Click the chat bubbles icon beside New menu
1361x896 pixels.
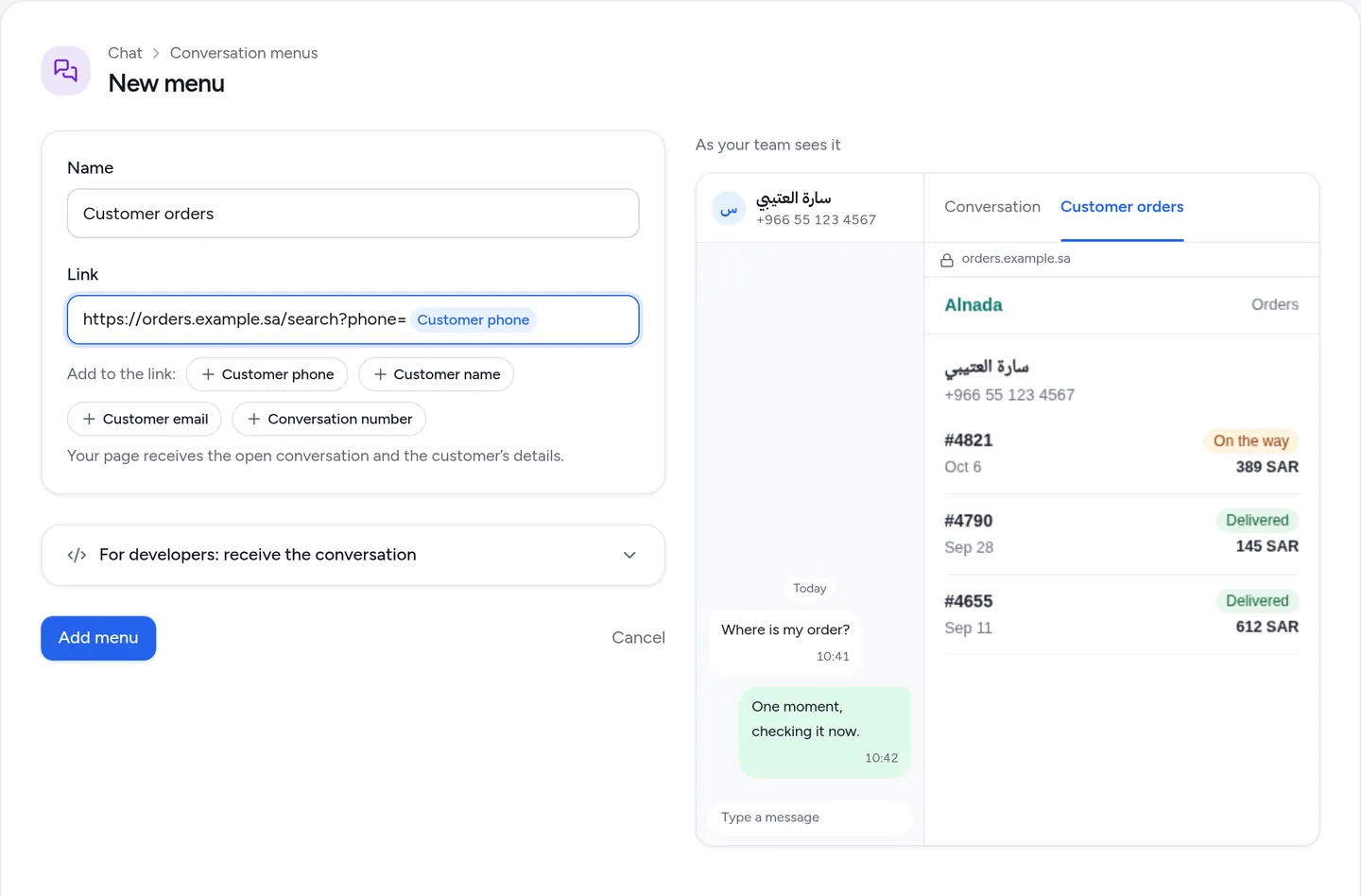pos(65,71)
